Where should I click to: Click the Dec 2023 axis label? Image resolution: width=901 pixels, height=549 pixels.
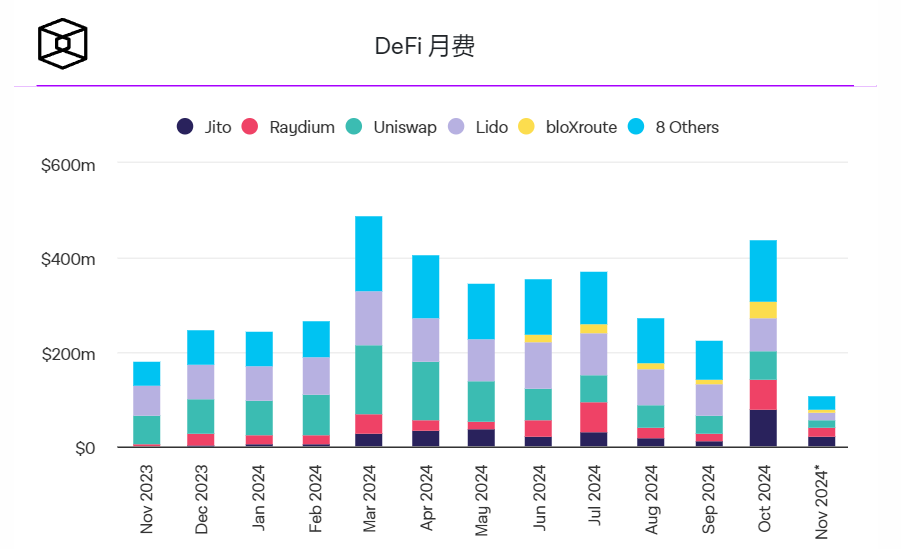tap(202, 499)
